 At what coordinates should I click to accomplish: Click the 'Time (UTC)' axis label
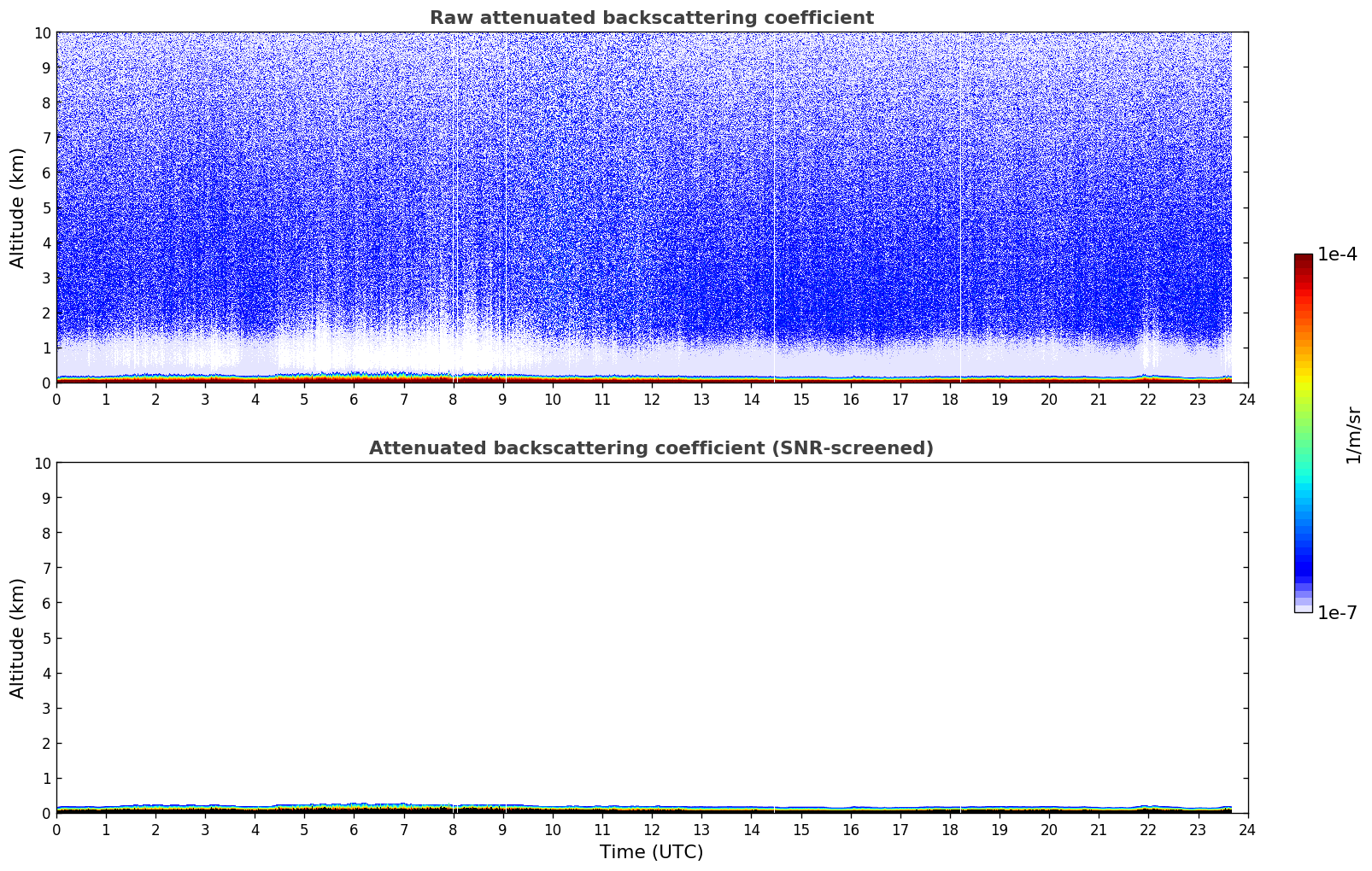coord(651,852)
